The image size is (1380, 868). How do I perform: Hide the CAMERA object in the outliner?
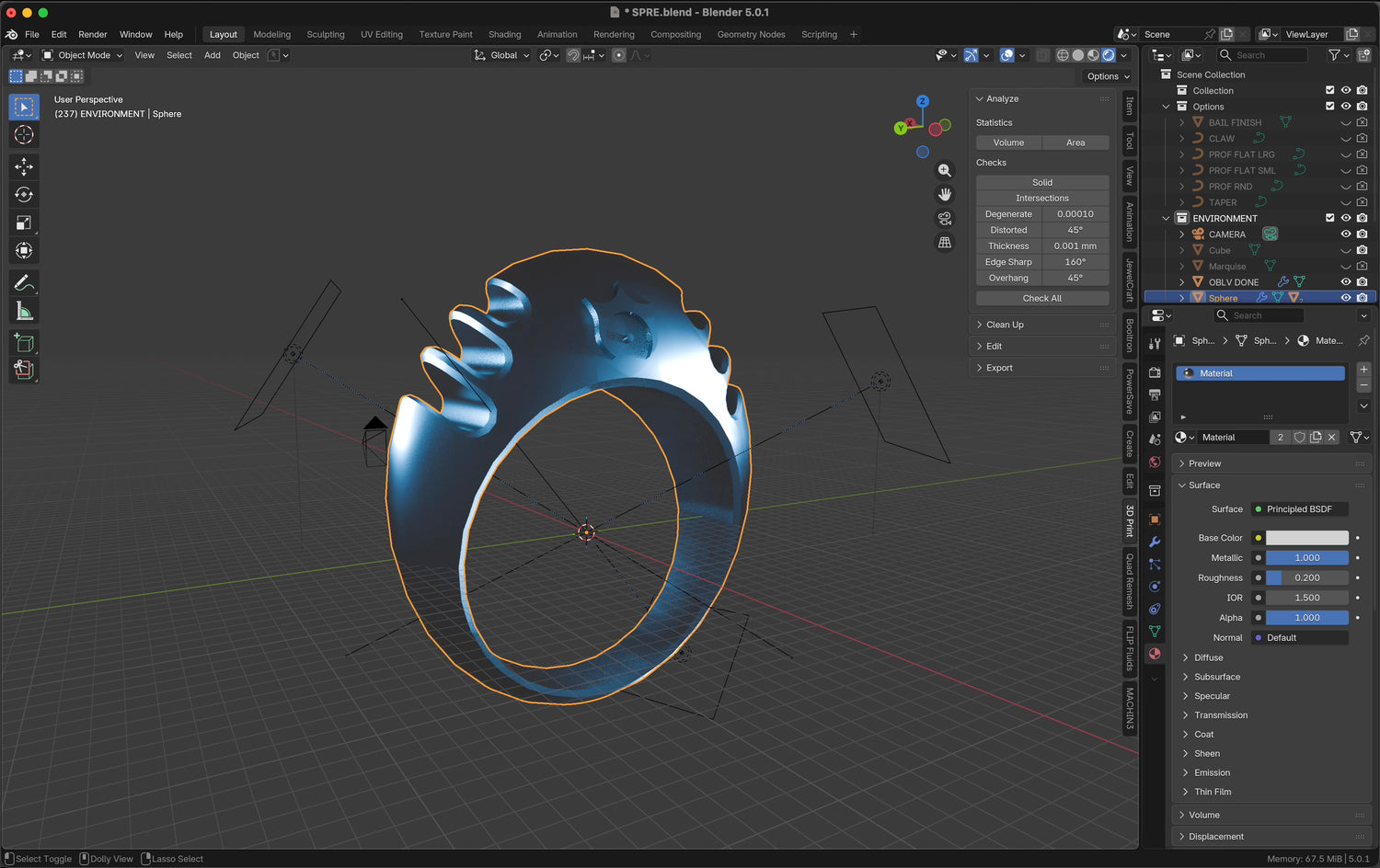[x=1346, y=234]
